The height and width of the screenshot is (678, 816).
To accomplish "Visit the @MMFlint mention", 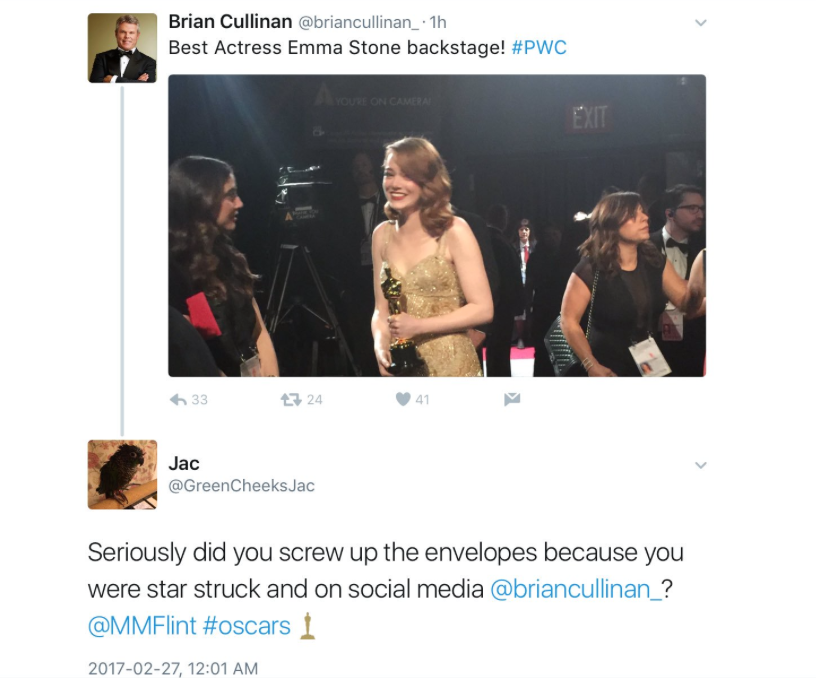I will tap(141, 627).
